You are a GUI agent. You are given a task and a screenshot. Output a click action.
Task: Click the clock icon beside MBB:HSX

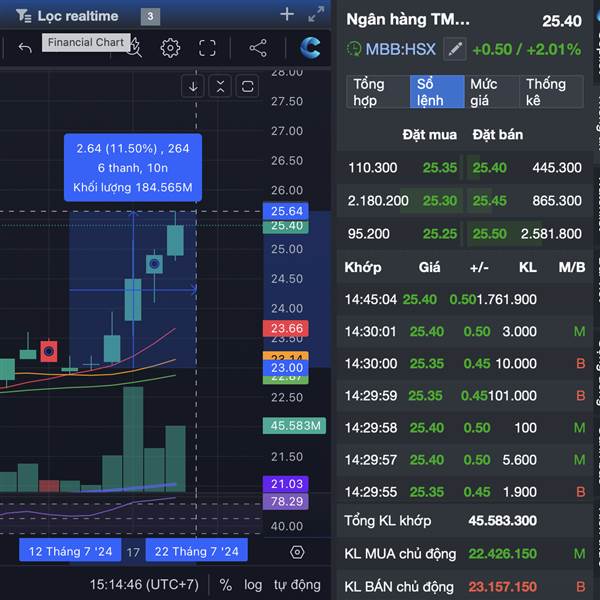354,49
